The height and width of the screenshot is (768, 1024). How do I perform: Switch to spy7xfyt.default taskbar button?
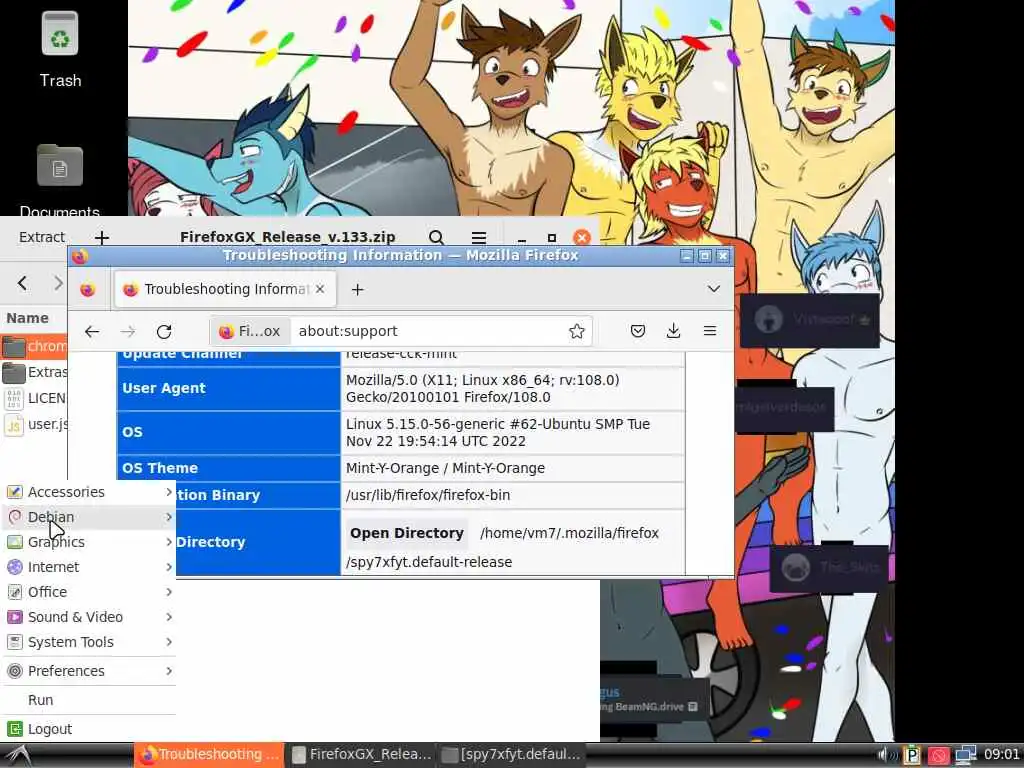(511, 755)
